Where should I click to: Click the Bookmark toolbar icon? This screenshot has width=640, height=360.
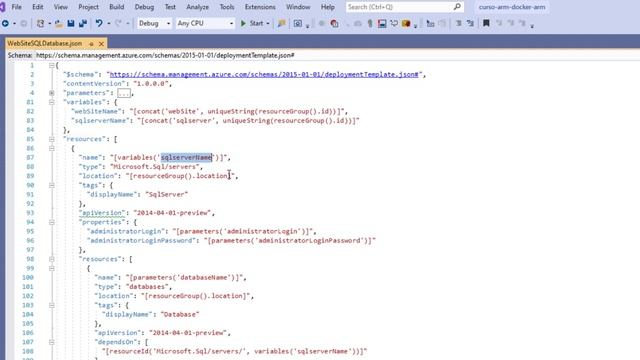[x=486, y=23]
